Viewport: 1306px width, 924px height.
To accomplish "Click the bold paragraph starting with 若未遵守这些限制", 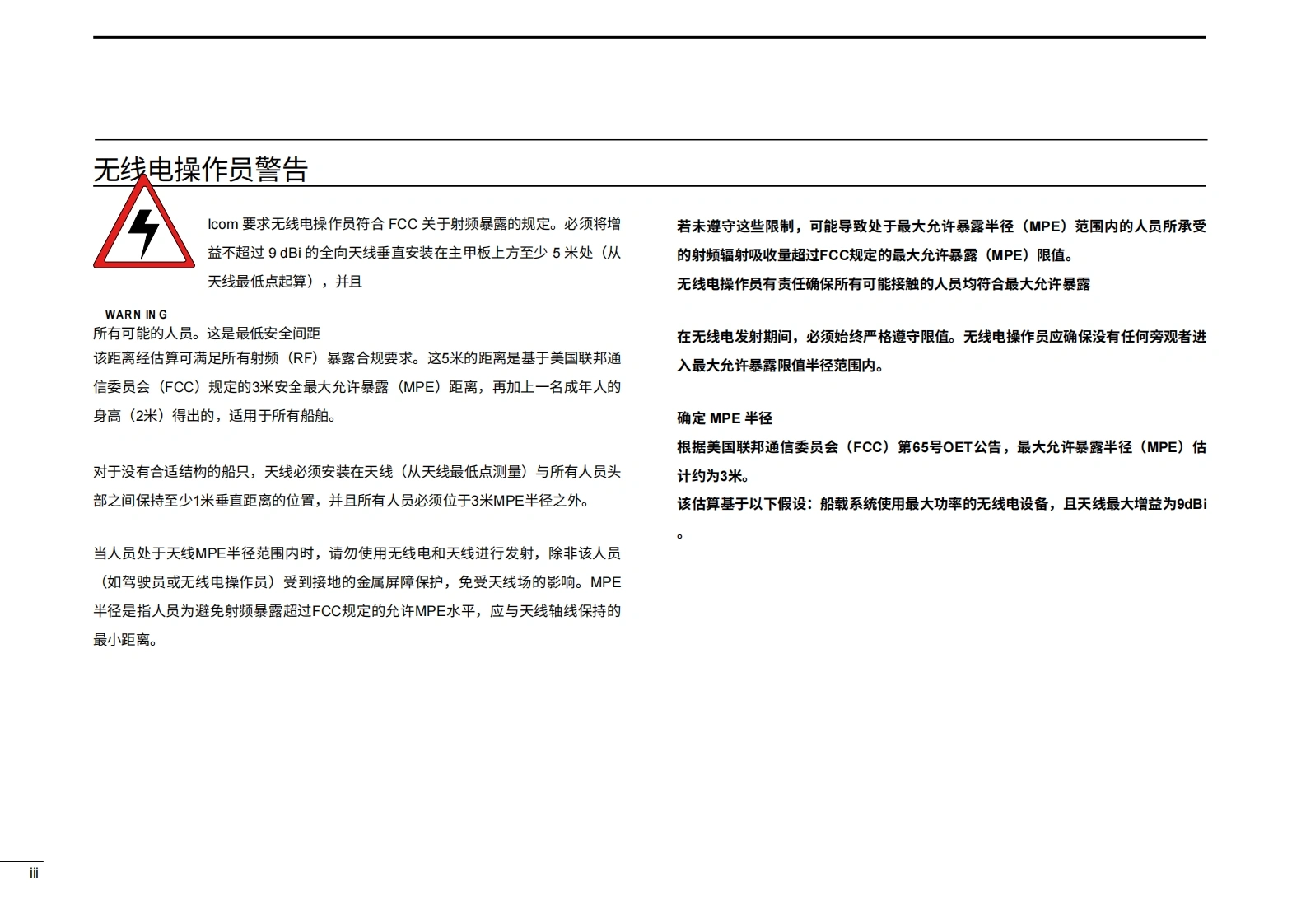I will (941, 240).
